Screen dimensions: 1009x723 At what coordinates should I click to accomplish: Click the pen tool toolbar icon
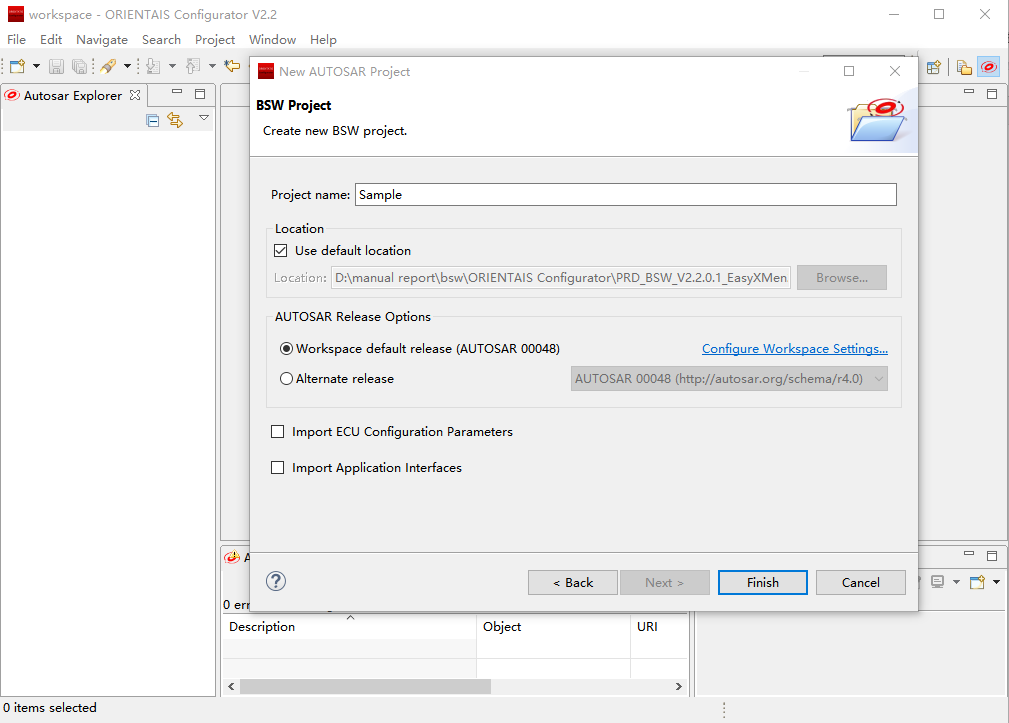click(108, 67)
